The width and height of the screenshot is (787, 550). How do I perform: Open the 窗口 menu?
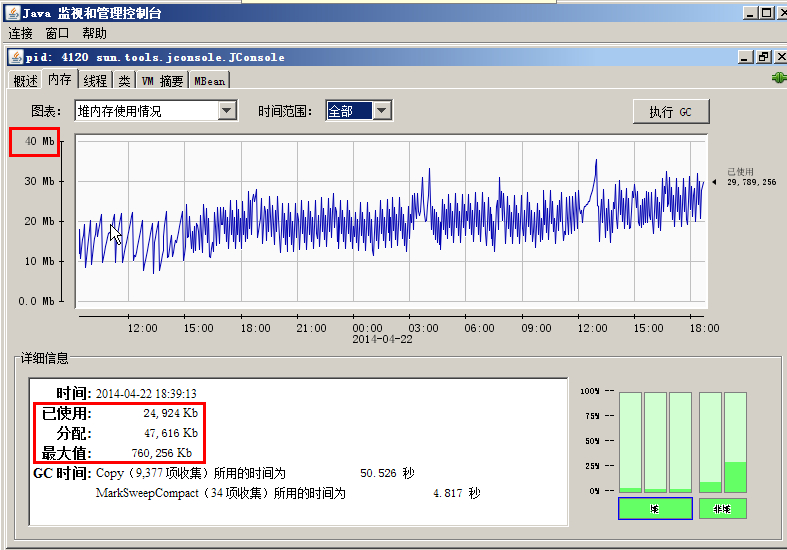tap(57, 34)
